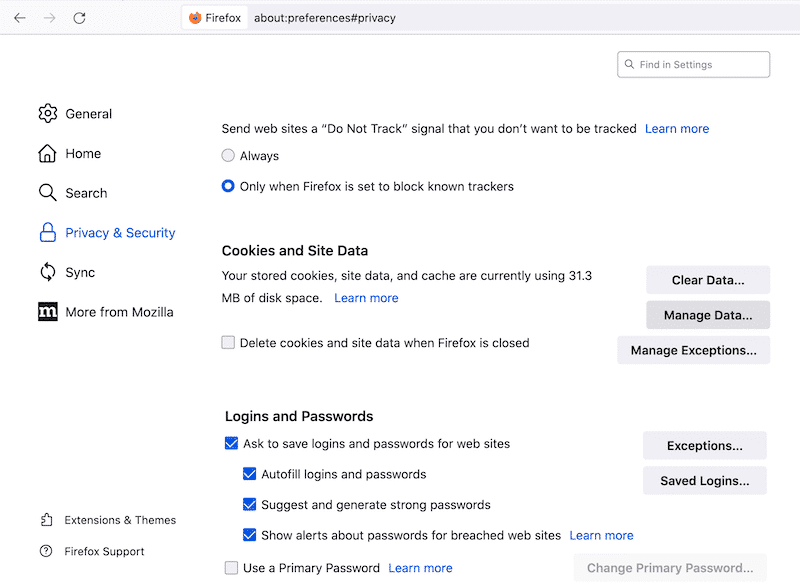
Task: Open Sync settings via sync arrows icon
Action: [47, 271]
